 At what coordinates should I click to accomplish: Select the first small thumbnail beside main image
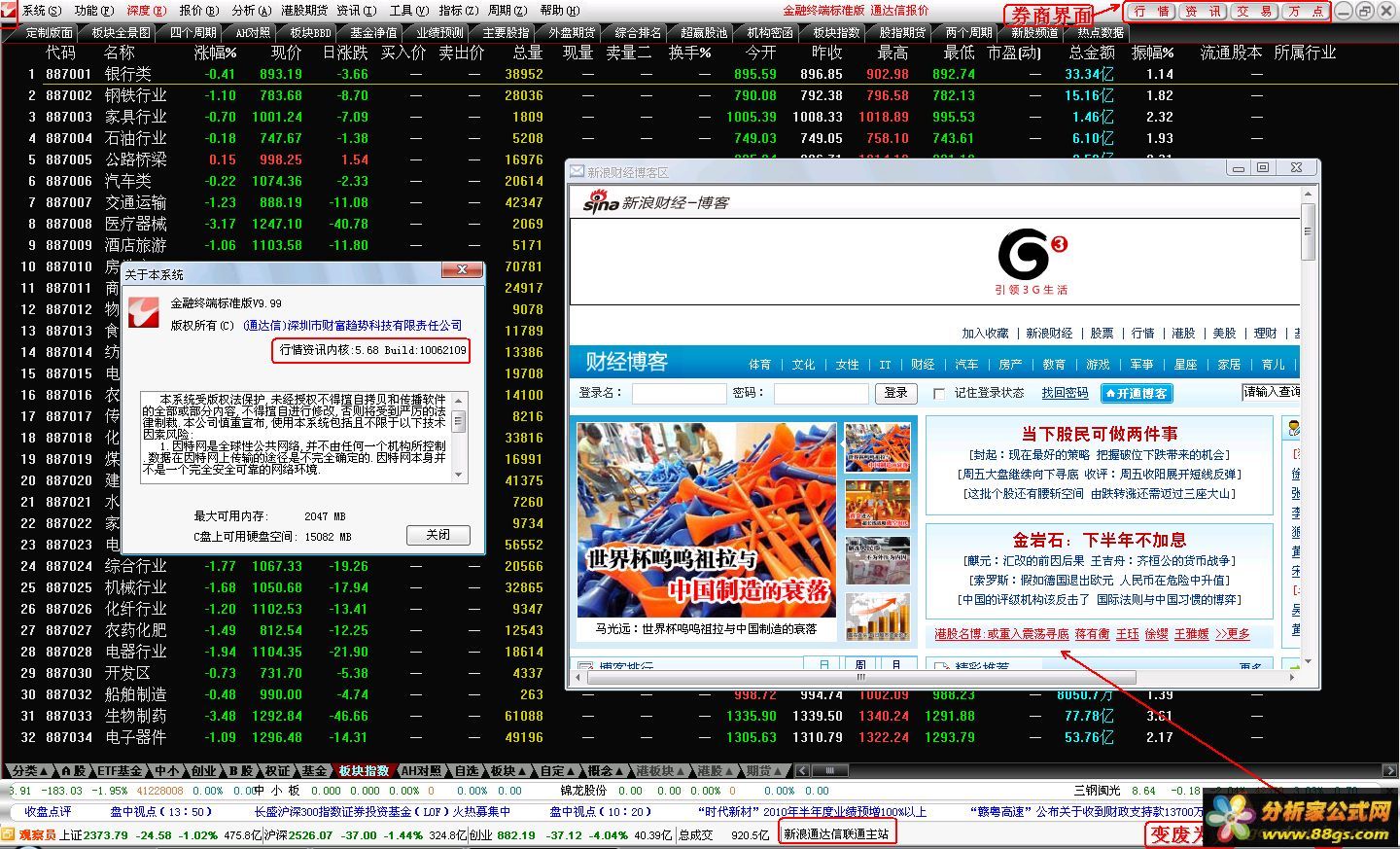coord(877,447)
